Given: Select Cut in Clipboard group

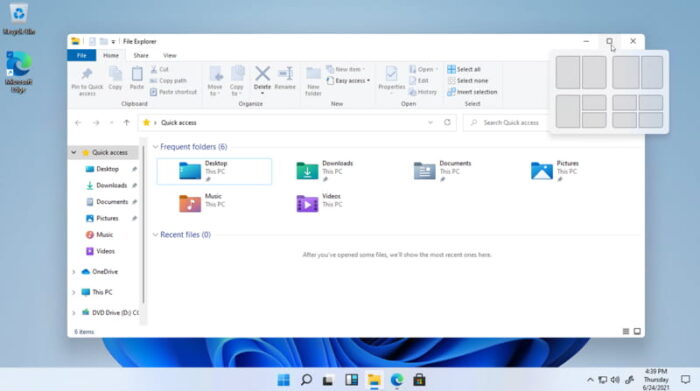Looking at the screenshot, I should 159,69.
